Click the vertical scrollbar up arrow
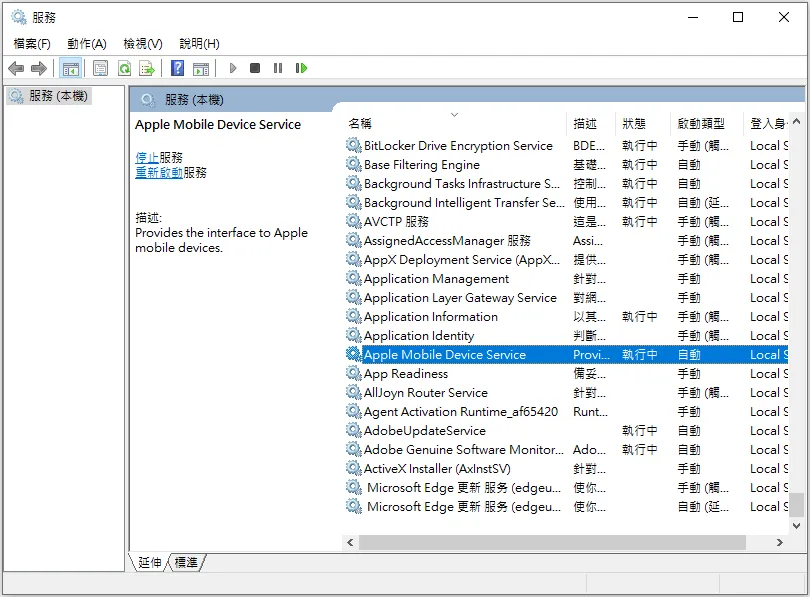The height and width of the screenshot is (597, 810). pyautogui.click(x=797, y=122)
